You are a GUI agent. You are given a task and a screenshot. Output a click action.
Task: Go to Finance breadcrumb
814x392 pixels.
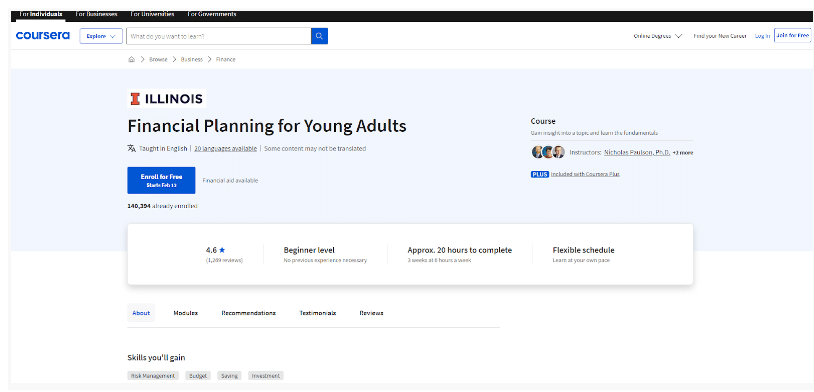(x=226, y=60)
